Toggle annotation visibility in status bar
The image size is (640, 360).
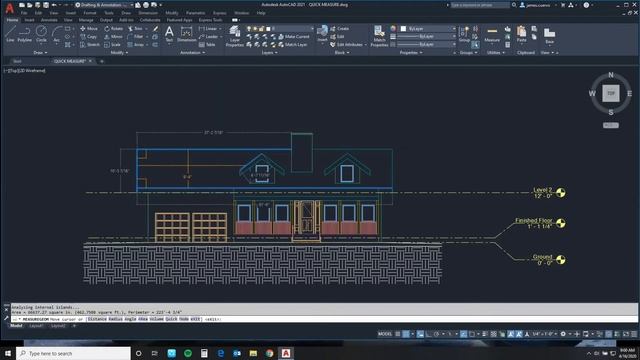point(511,334)
